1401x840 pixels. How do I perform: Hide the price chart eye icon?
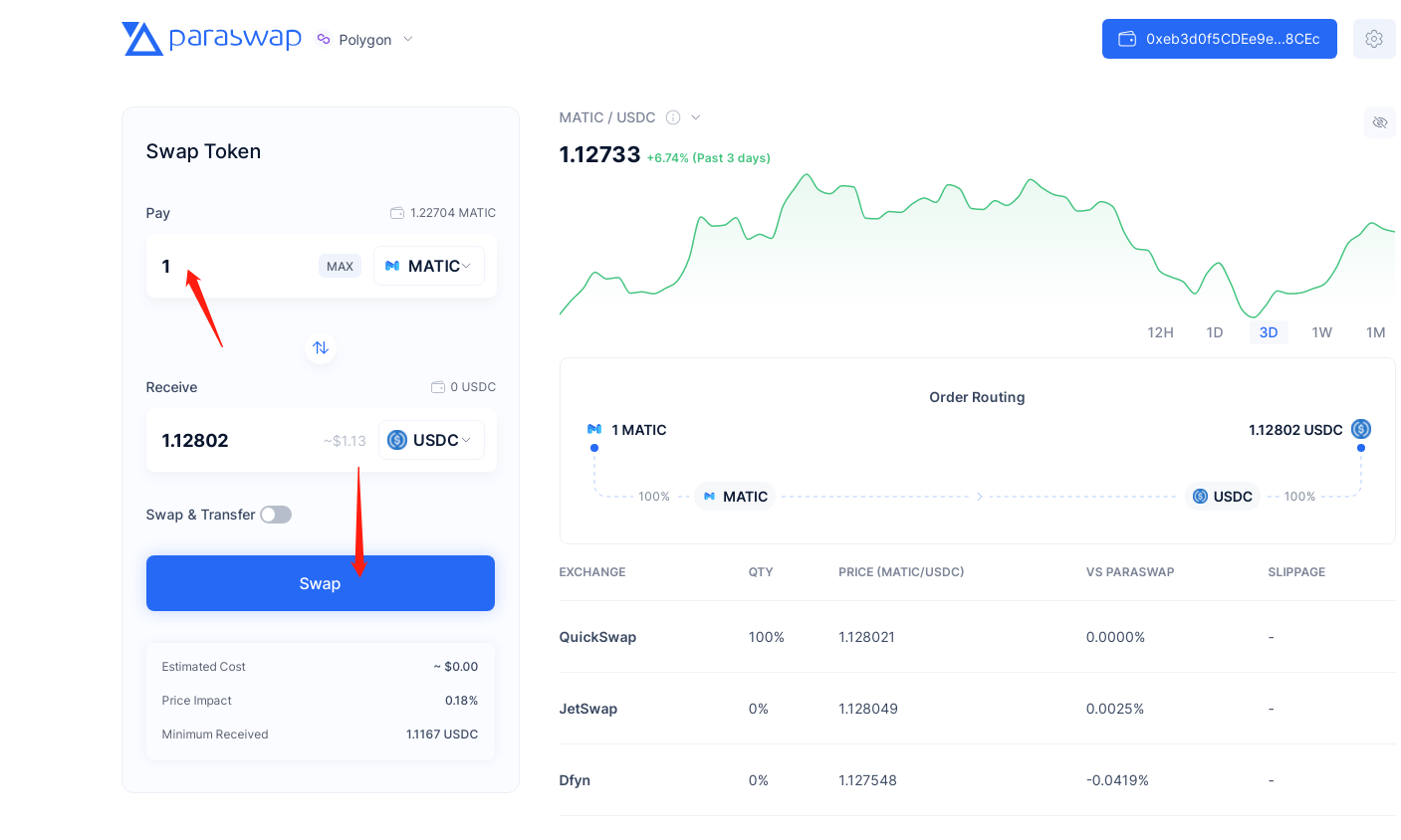coord(1380,122)
